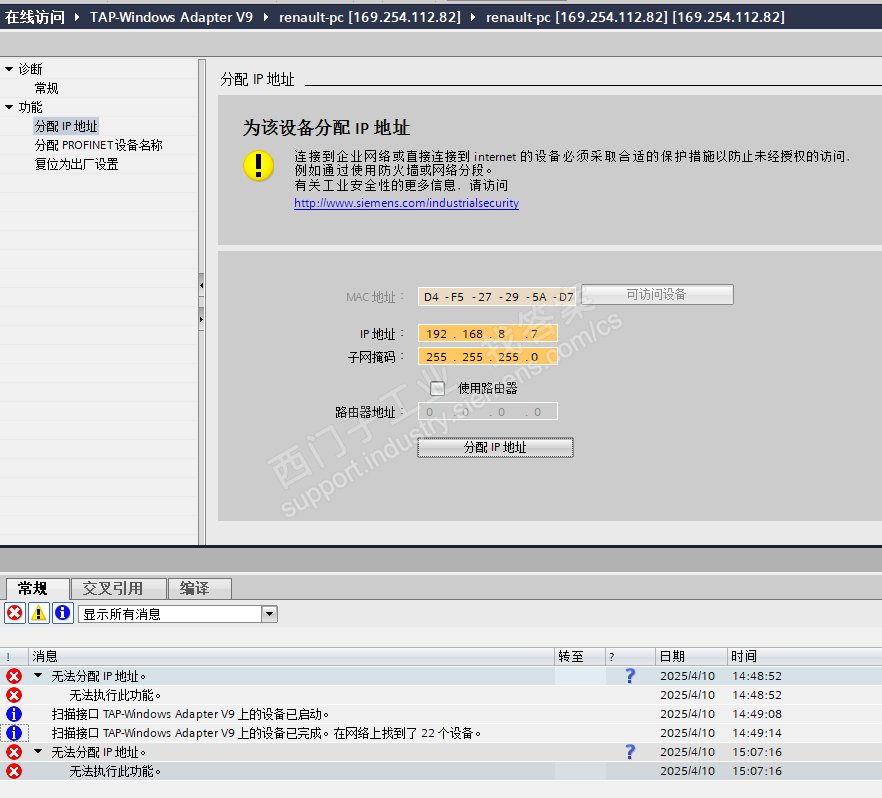Viewport: 882px width, 798px height.
Task: Select the 找到了 22 个设备 message row
Action: [x=441, y=733]
